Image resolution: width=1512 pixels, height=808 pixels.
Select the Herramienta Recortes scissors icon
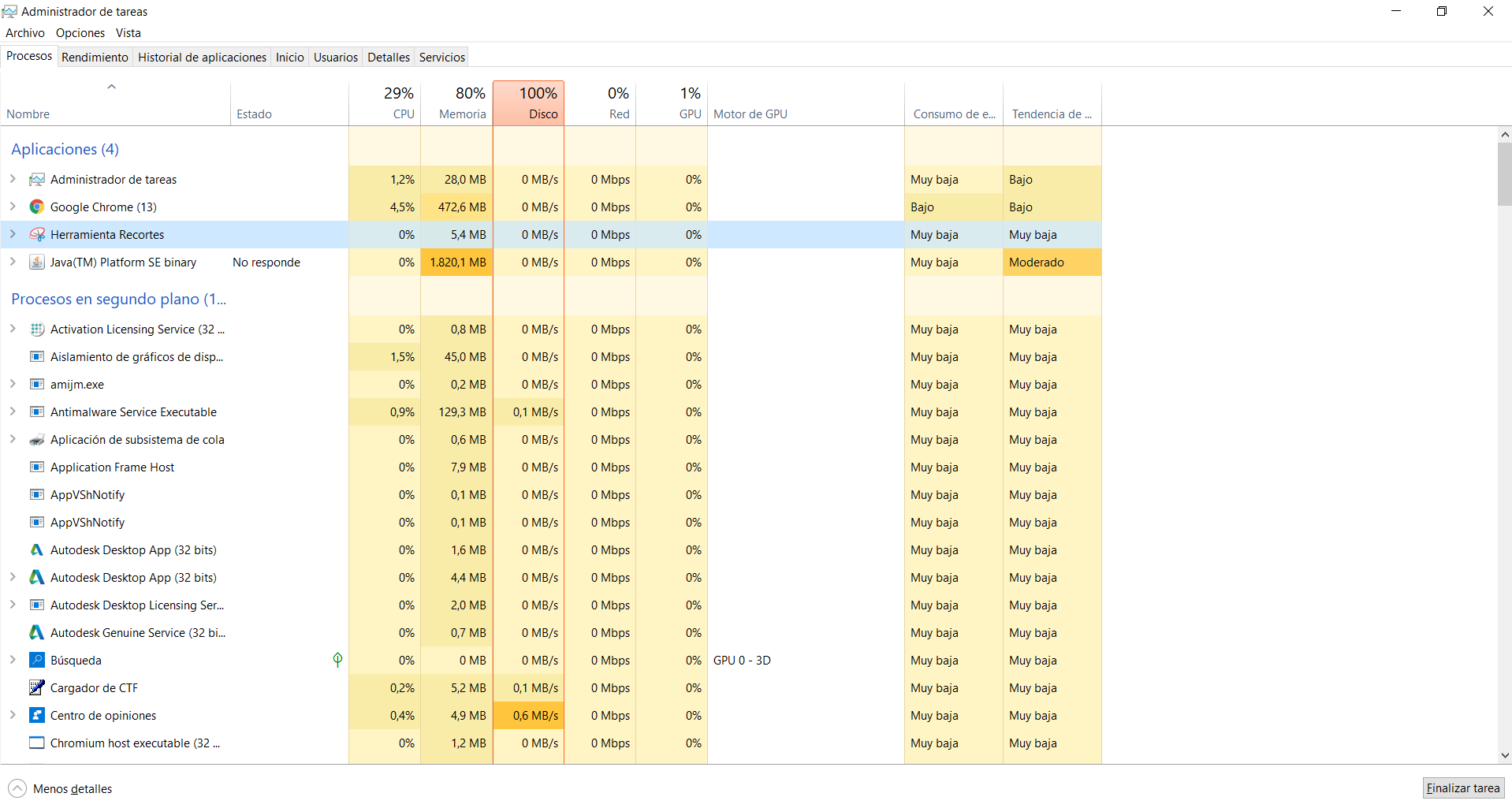tap(36, 235)
